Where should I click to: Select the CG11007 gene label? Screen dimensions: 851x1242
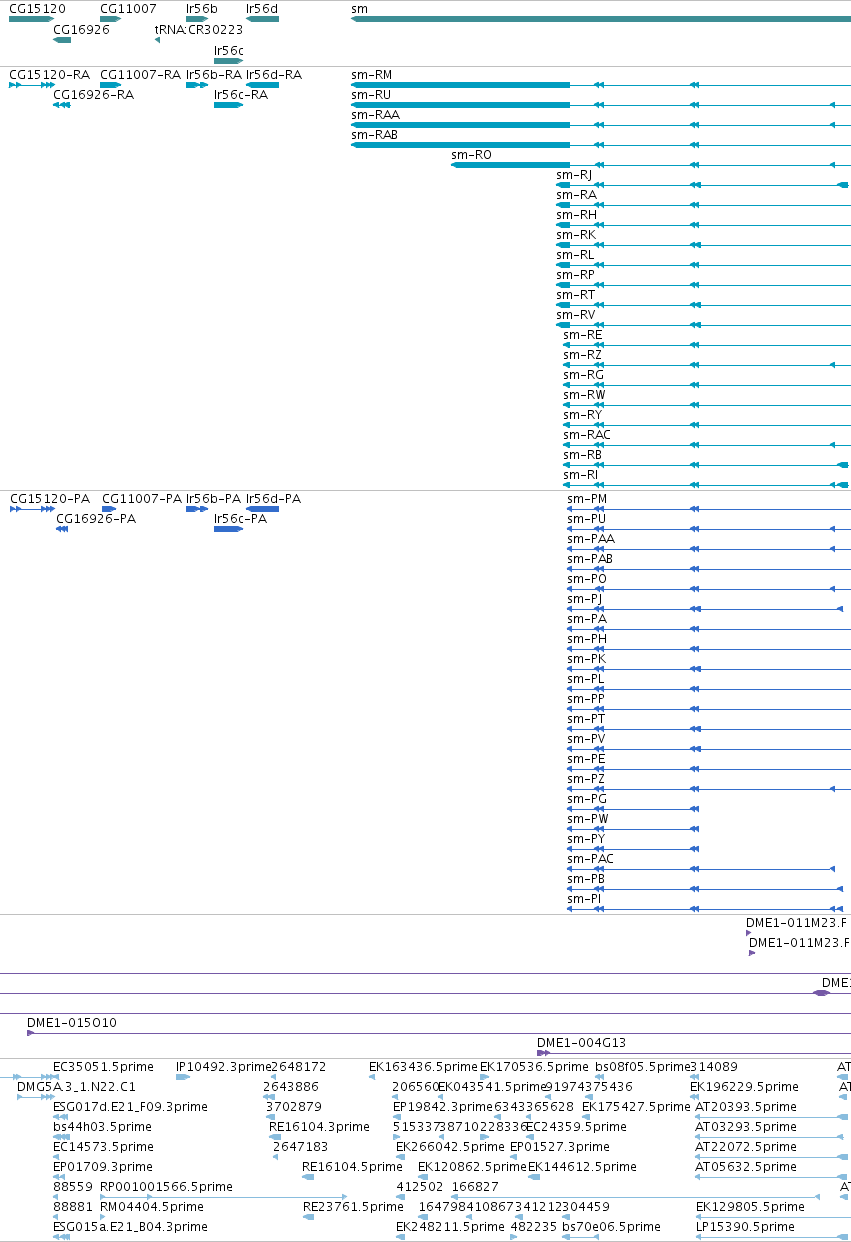pos(128,9)
